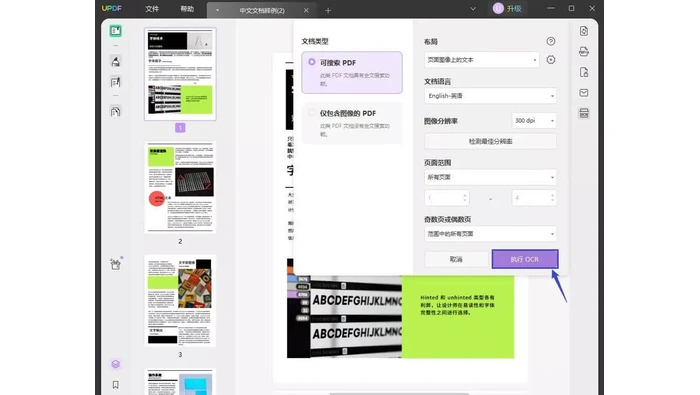Open the tab list arrow before document tab

click(217, 10)
